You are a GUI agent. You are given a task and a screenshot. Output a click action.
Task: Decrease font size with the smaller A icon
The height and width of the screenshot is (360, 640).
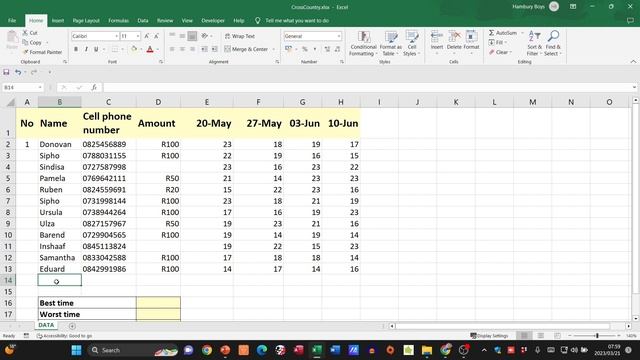click(156, 36)
